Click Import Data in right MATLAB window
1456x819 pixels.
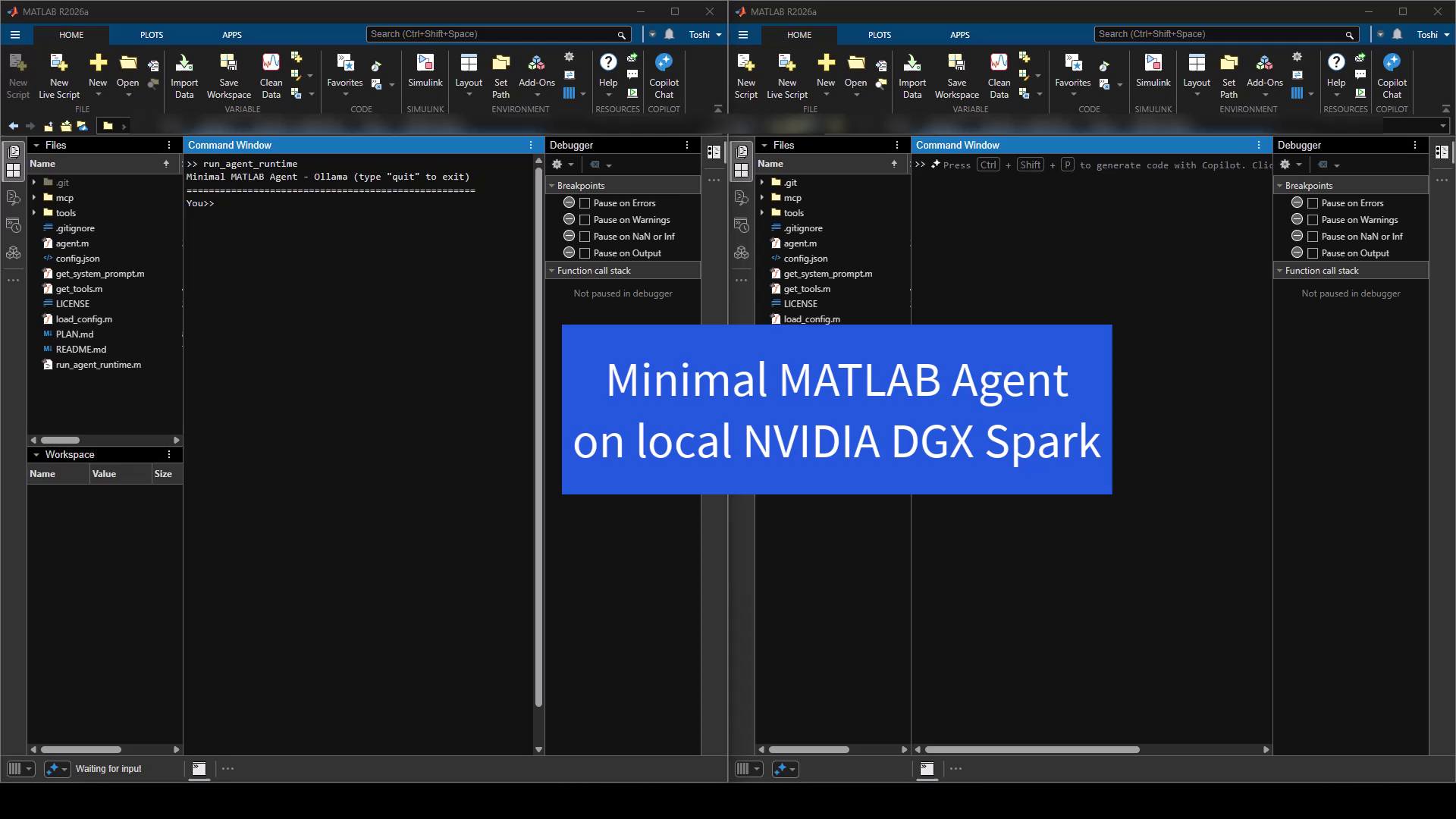(912, 76)
